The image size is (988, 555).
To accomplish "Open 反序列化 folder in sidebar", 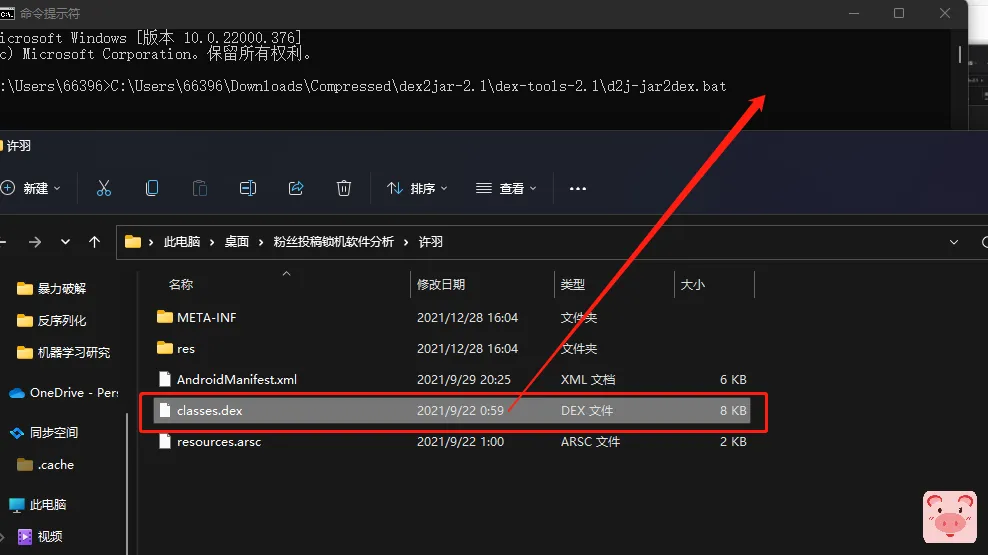I will tap(61, 321).
